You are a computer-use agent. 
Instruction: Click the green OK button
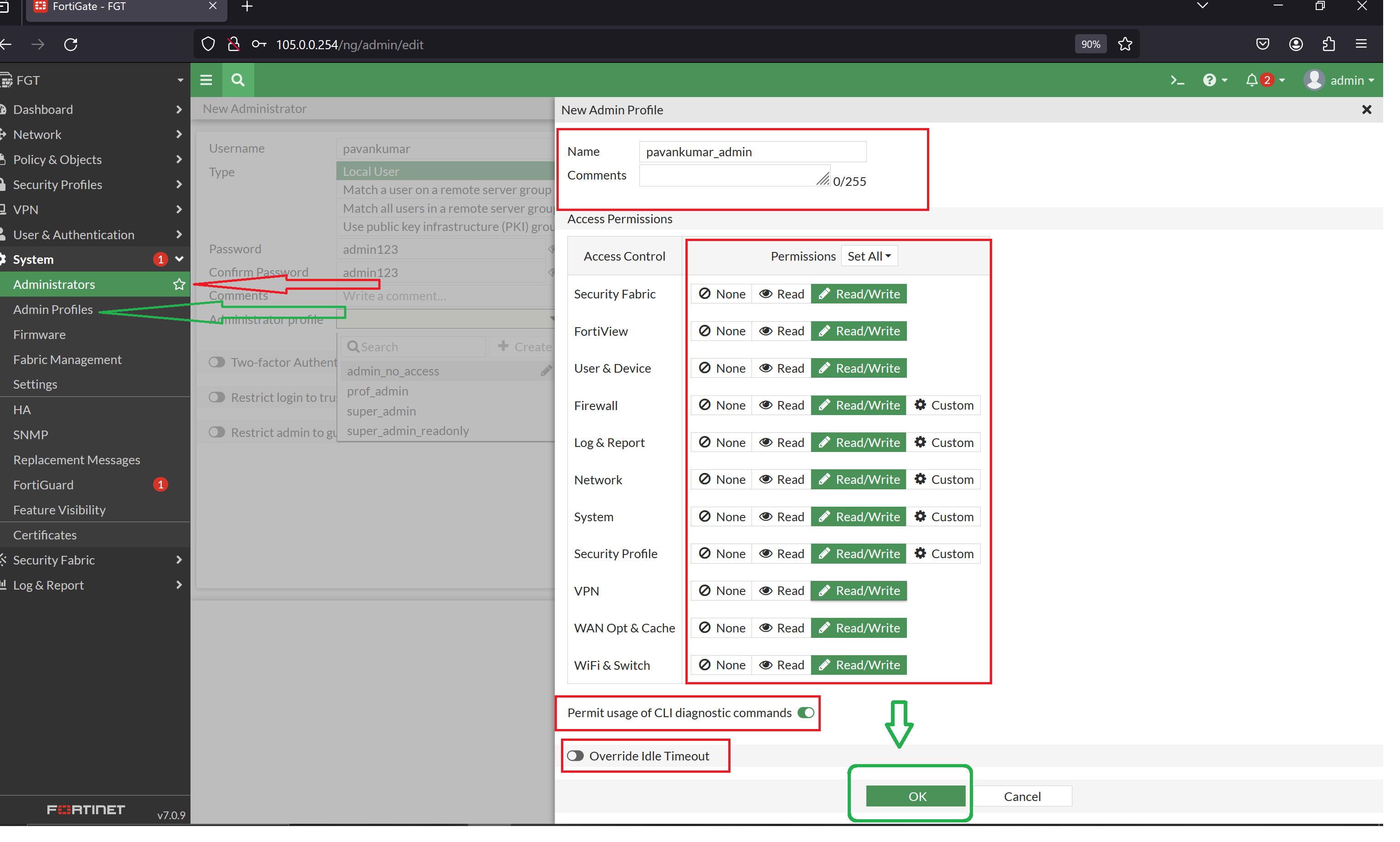tap(916, 796)
